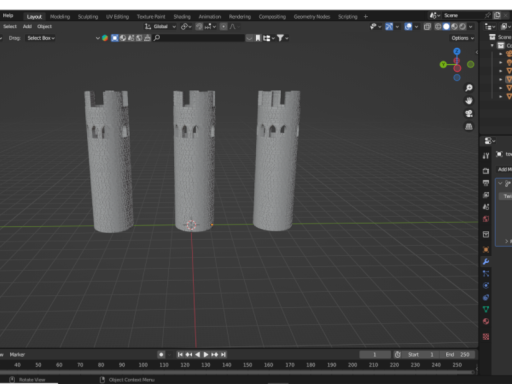Switch to the Geometry Nodes workspace tab

coord(312,17)
